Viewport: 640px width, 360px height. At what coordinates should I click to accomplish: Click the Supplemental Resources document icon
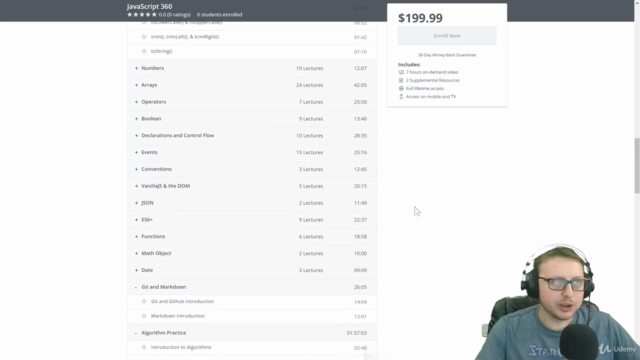coord(401,80)
